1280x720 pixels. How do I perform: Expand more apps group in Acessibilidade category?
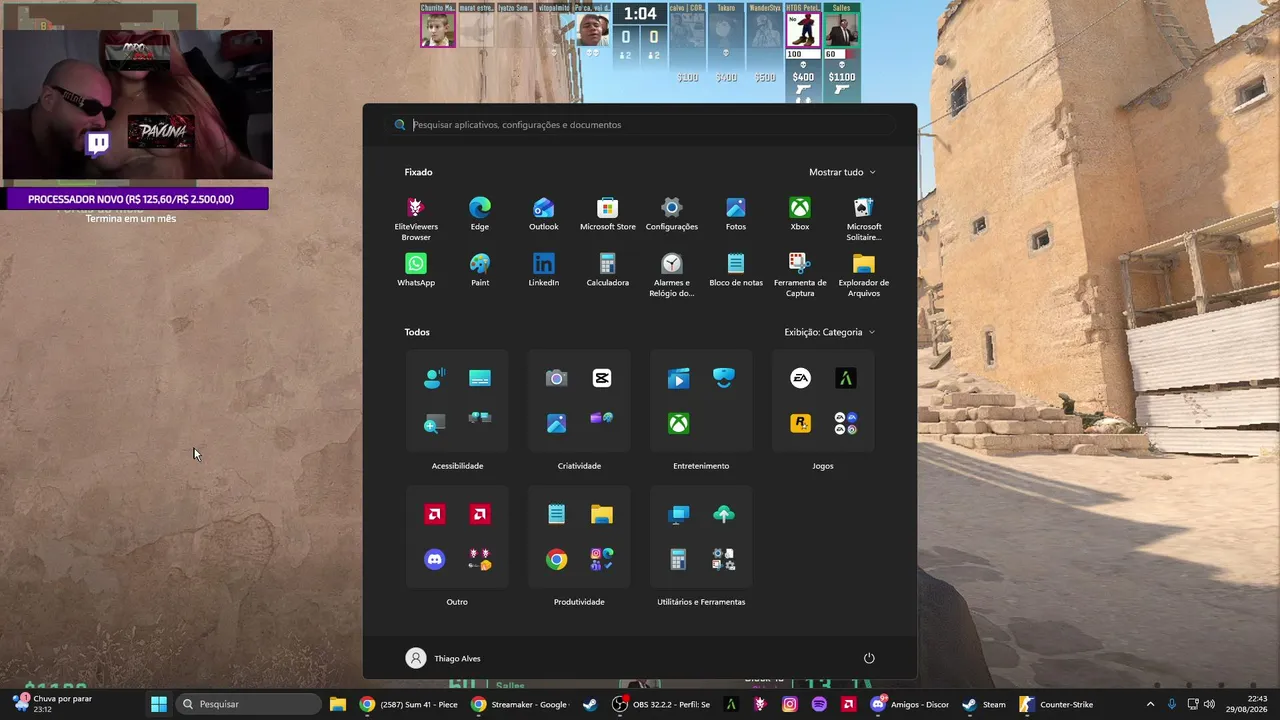pyautogui.click(x=480, y=419)
